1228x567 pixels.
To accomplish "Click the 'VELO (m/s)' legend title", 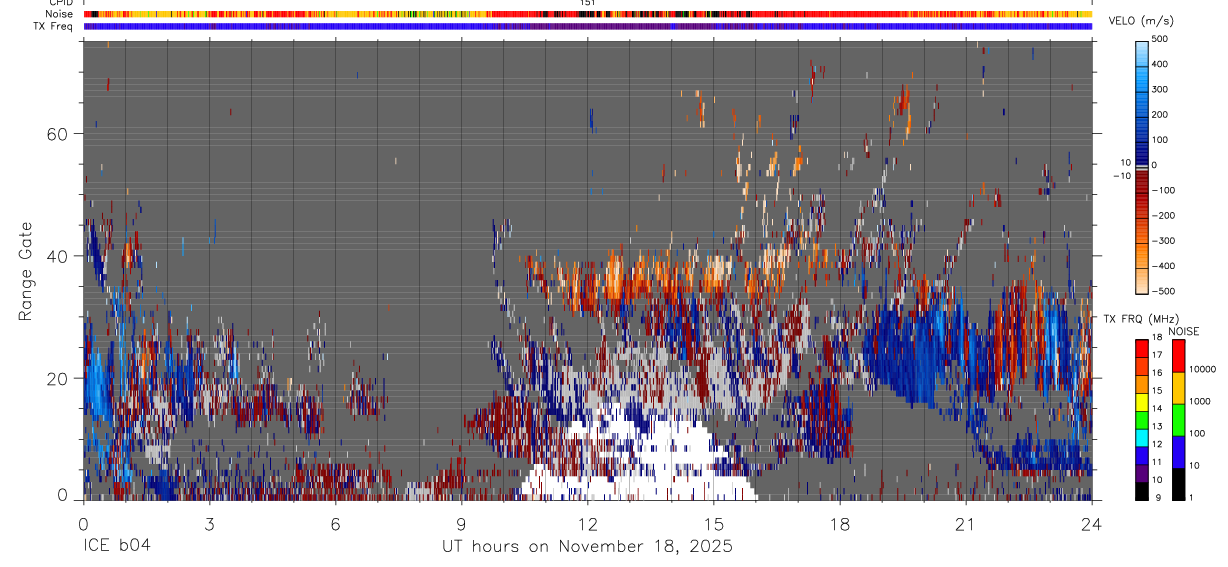I will pyautogui.click(x=1141, y=21).
